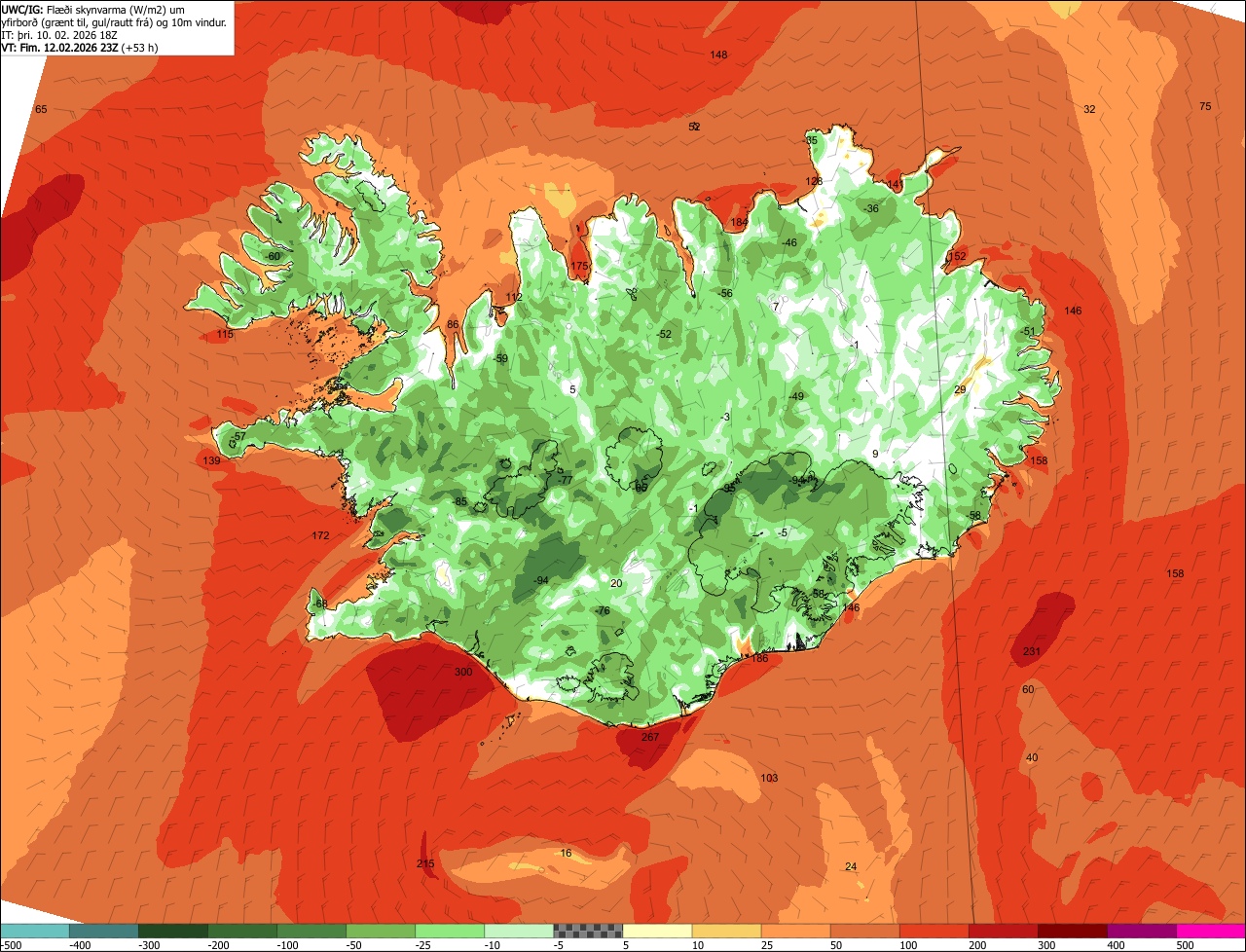The height and width of the screenshot is (952, 1246).
Task: Click the magenta legend swatch between 400 and 500
Action: pos(1142,931)
